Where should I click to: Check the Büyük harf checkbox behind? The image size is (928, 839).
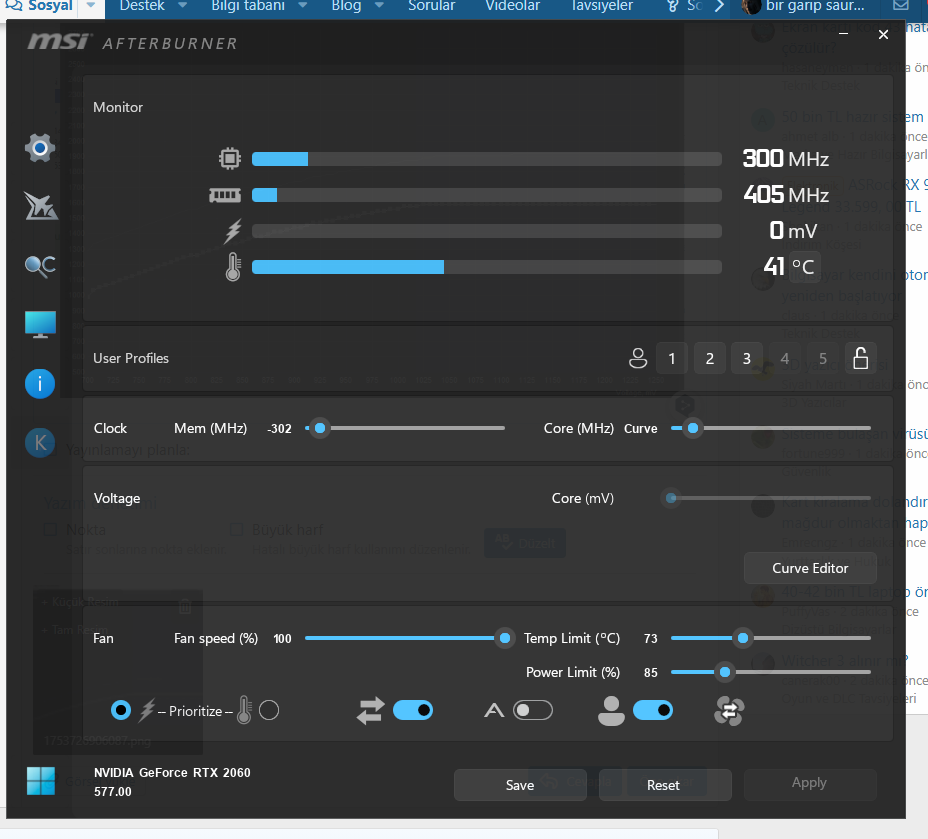click(236, 530)
